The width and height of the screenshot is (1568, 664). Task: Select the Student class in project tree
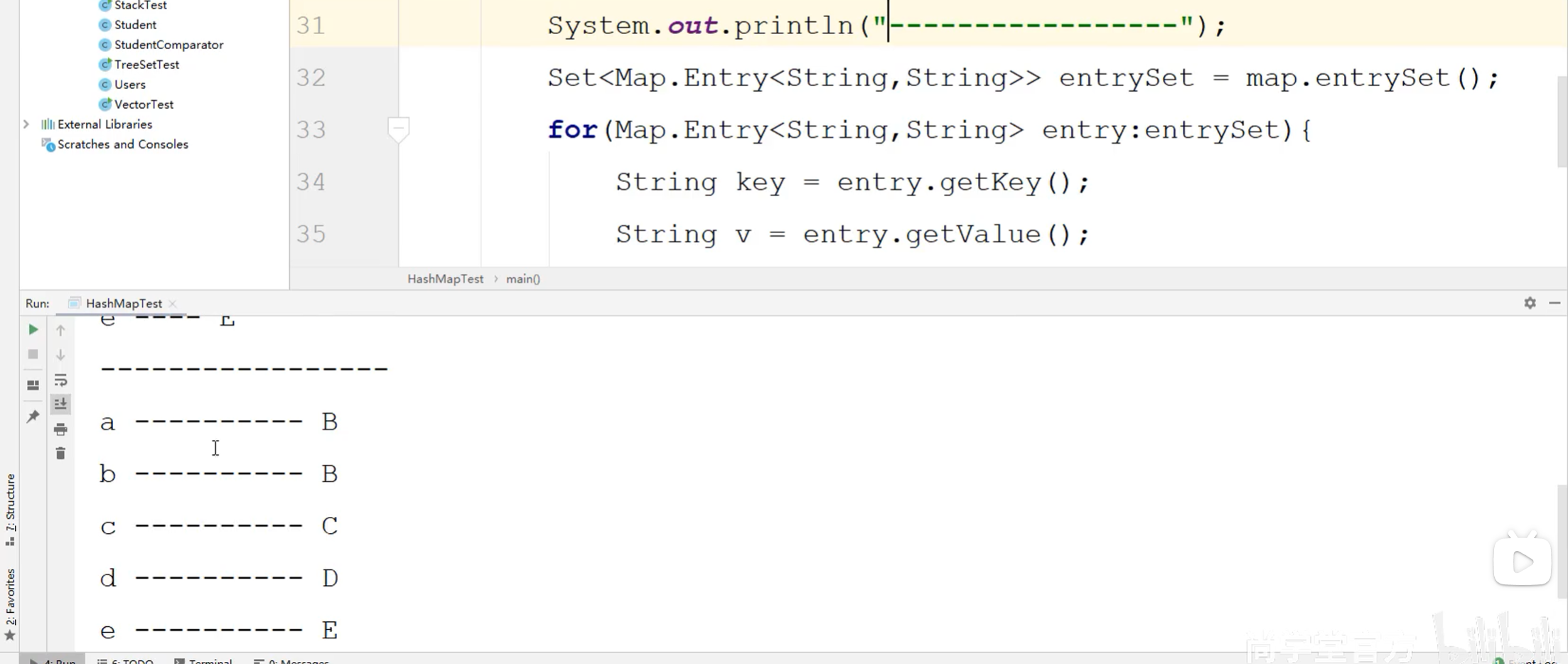point(134,24)
